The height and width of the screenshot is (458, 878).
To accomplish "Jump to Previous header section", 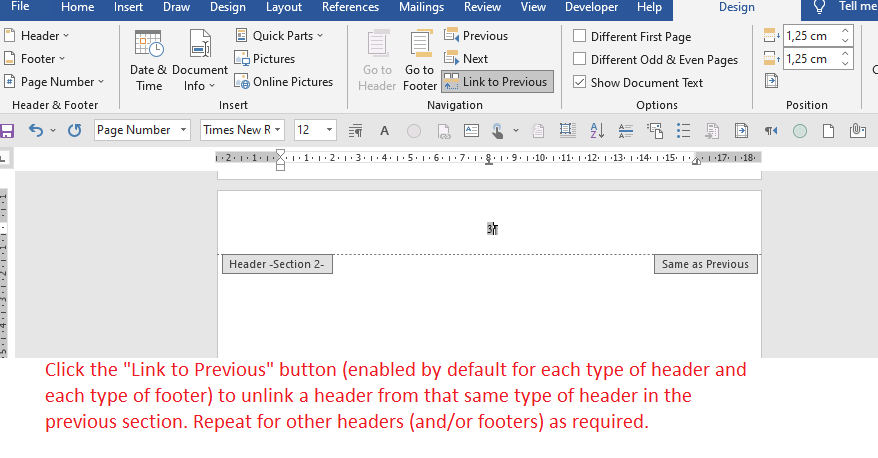I will pos(476,35).
